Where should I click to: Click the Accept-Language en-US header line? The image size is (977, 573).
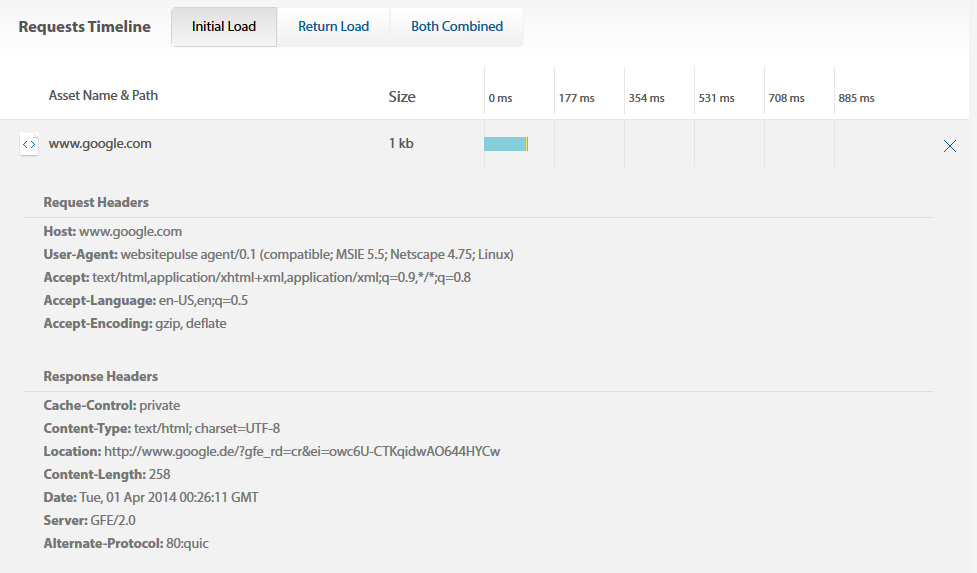point(146,301)
